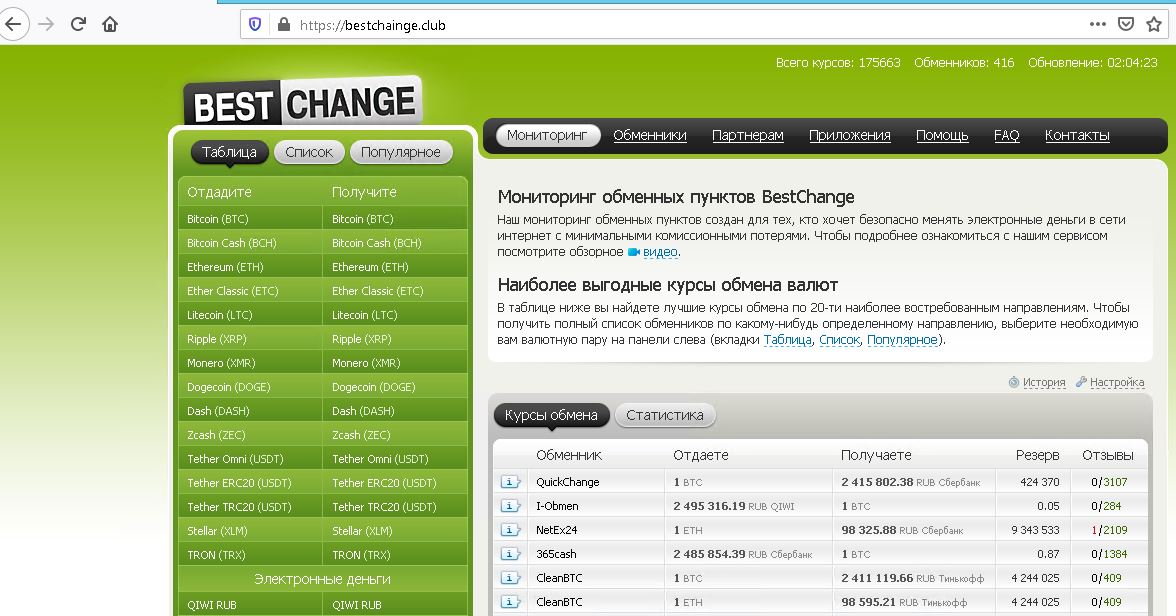Open the Статистика tab
The width and height of the screenshot is (1176, 616).
click(664, 415)
